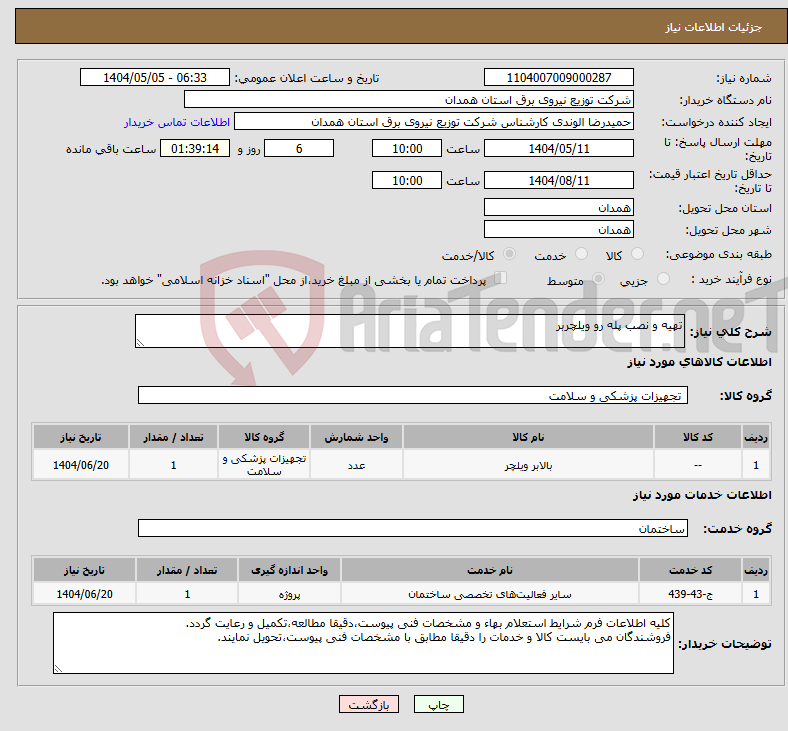Click the بالابر ویلچر cell
The width and height of the screenshot is (788, 731).
tap(528, 465)
